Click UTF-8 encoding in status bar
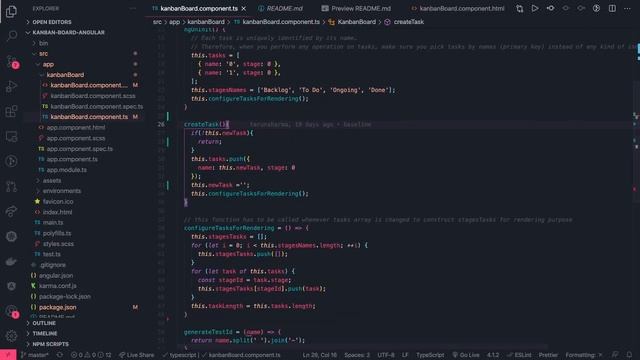Viewport: 640px width, 360px height. click(386, 355)
